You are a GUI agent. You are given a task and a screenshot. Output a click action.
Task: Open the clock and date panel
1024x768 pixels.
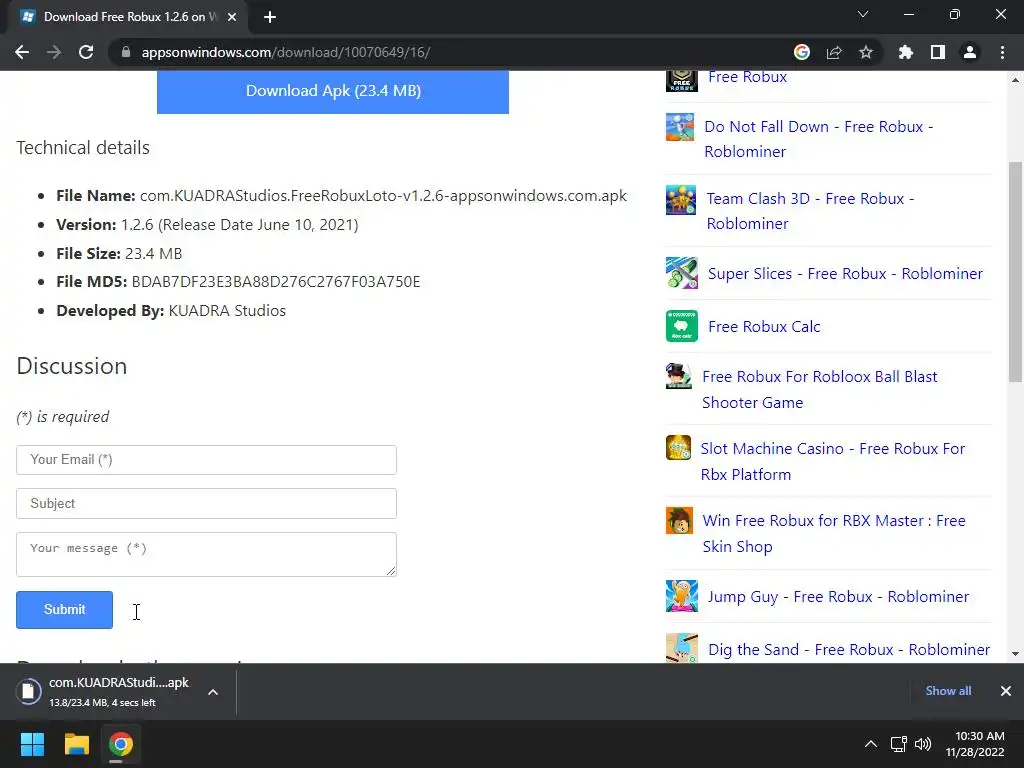pyautogui.click(x=975, y=744)
